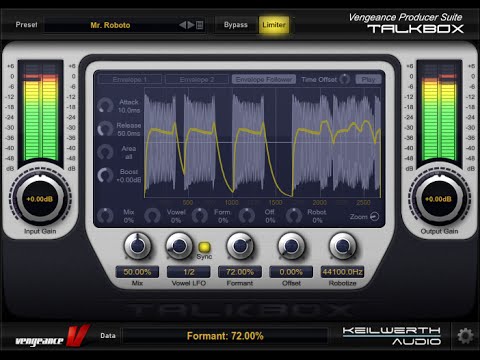Toggle the Limiter button

tap(274, 25)
